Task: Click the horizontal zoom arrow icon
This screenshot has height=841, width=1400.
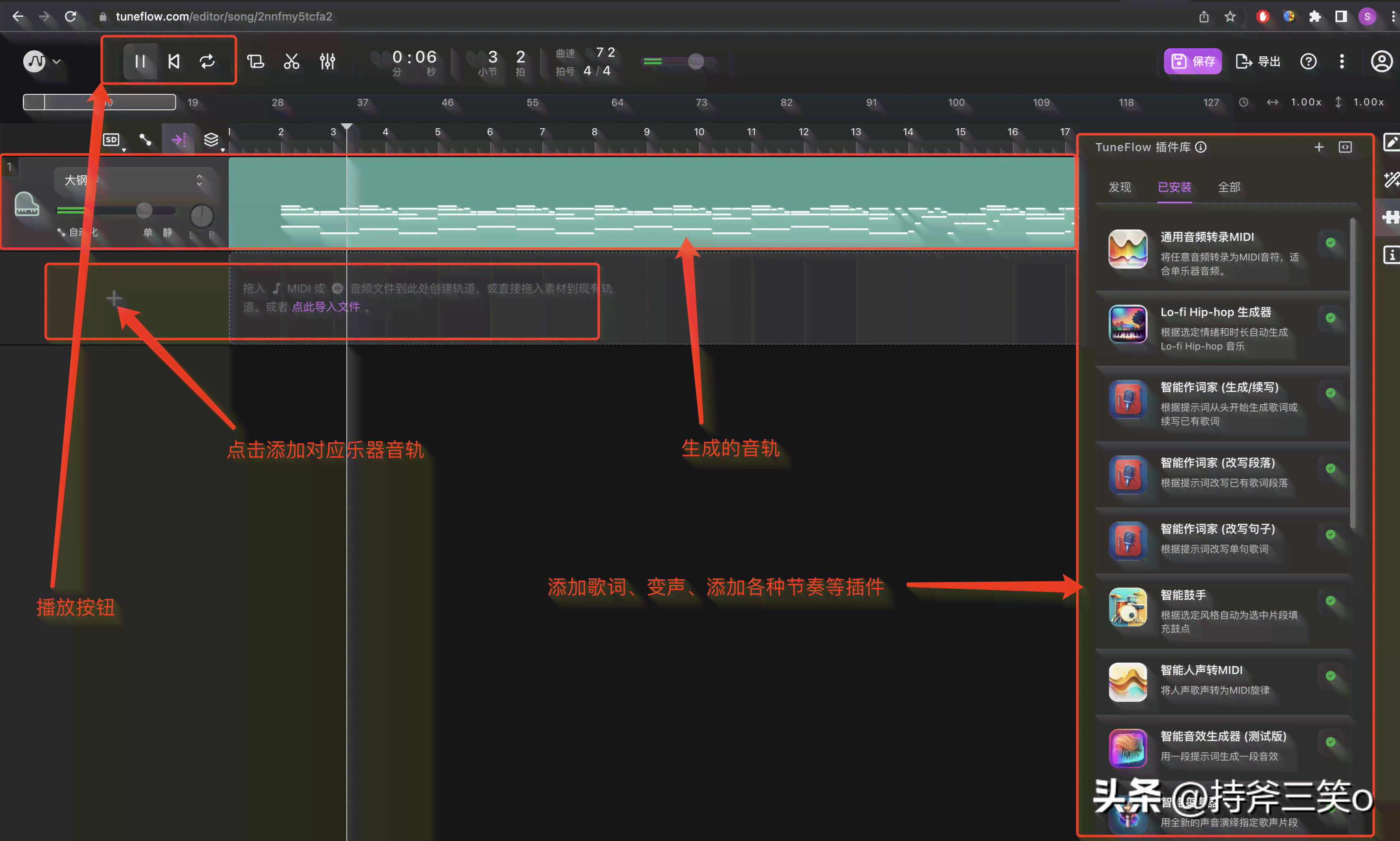Action: click(x=1273, y=102)
